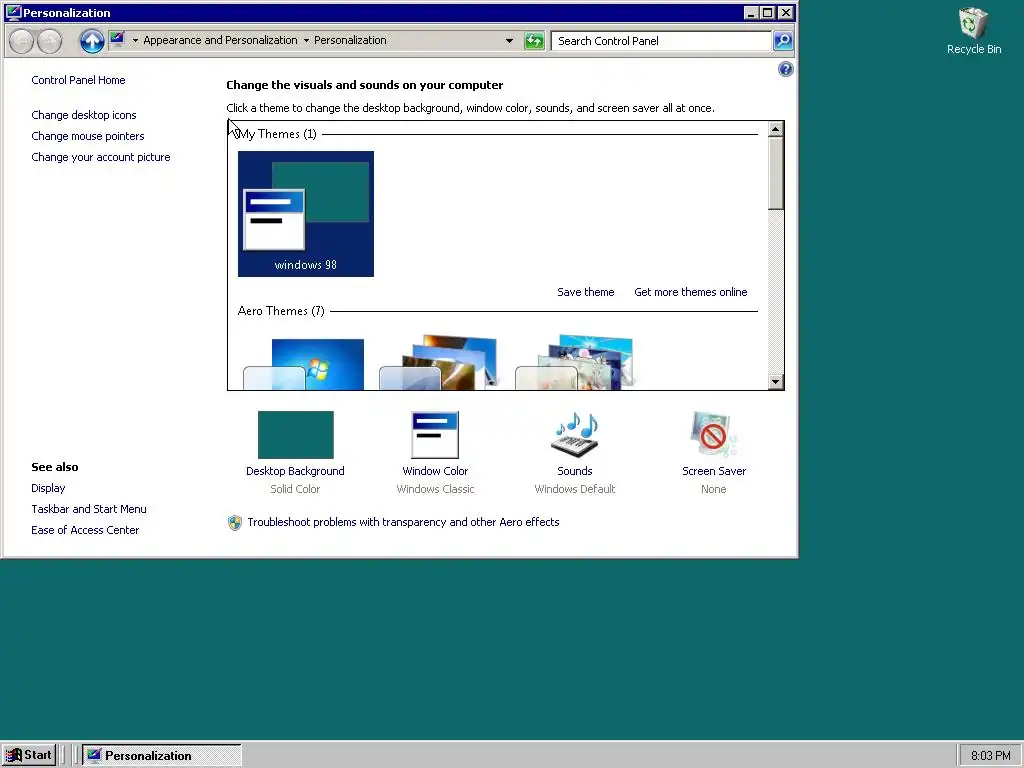
Task: Click the Forward navigation arrow button
Action: (x=49, y=41)
